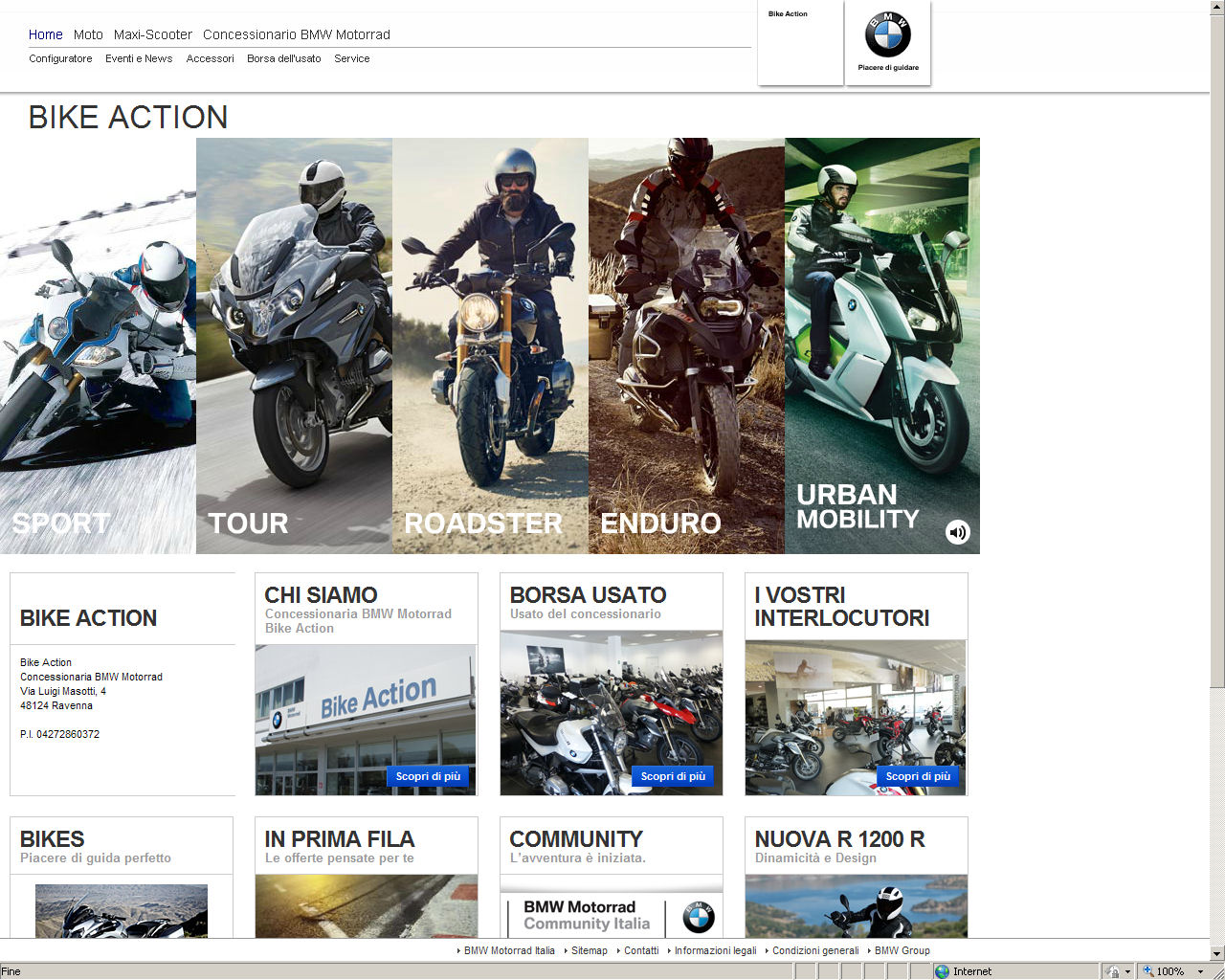Image resolution: width=1225 pixels, height=980 pixels.
Task: Open the Service link
Action: [x=352, y=58]
